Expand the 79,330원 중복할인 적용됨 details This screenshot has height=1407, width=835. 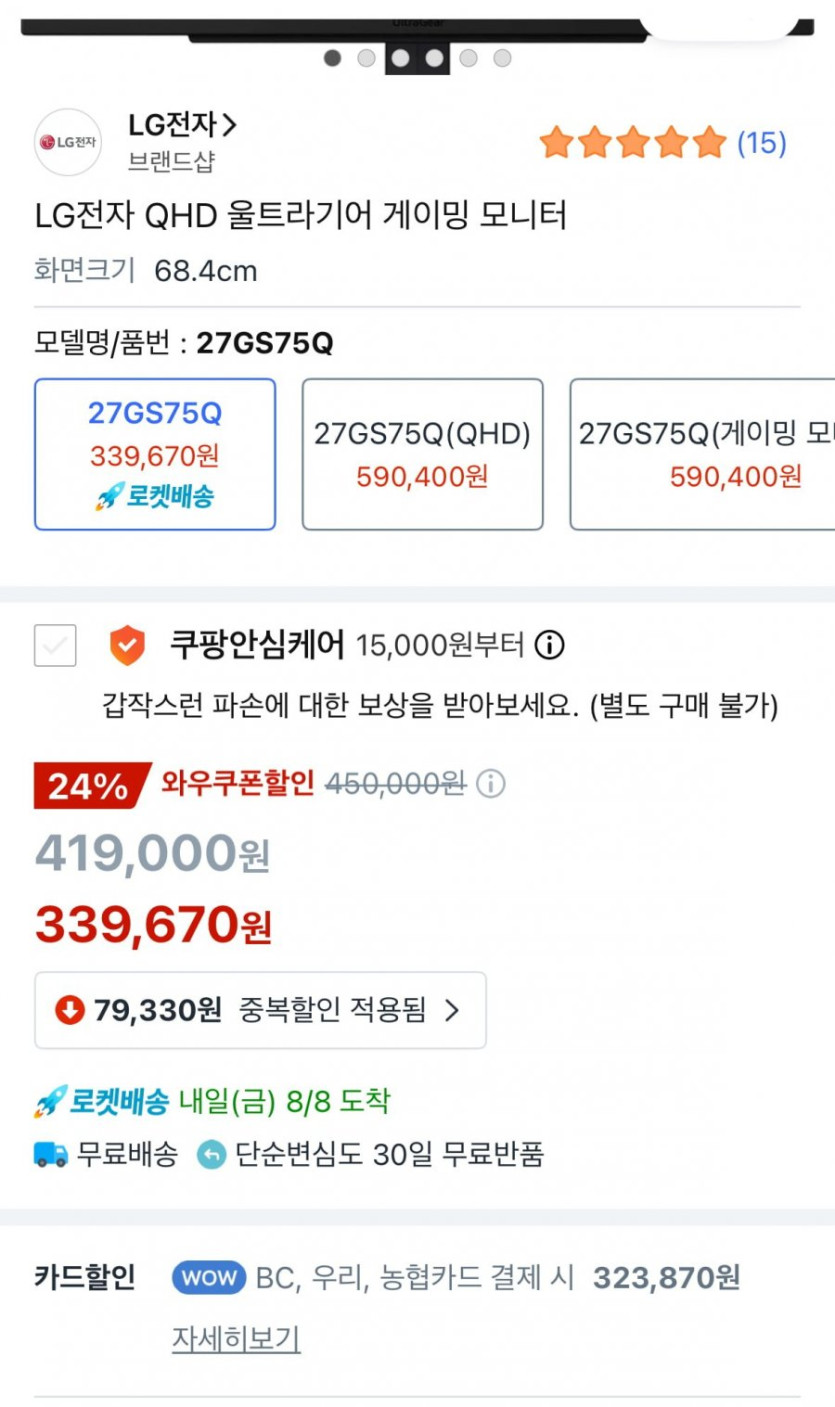pyautogui.click(x=260, y=1010)
